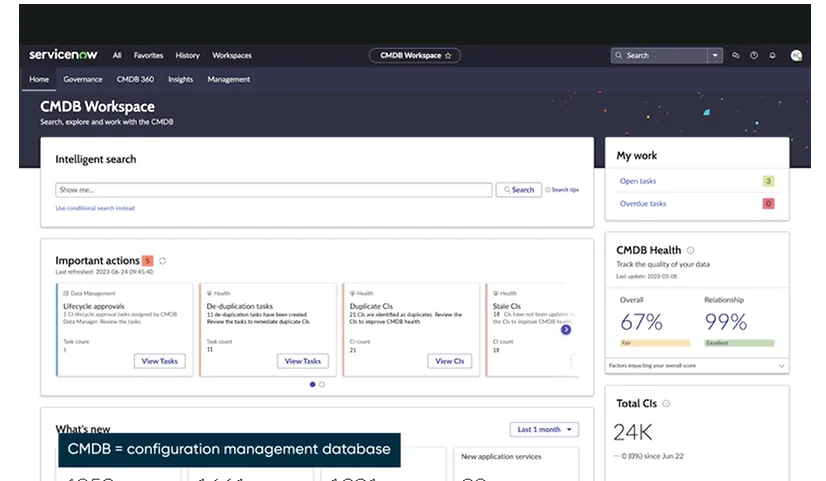
Task: Open the notifications bell
Action: [772, 56]
